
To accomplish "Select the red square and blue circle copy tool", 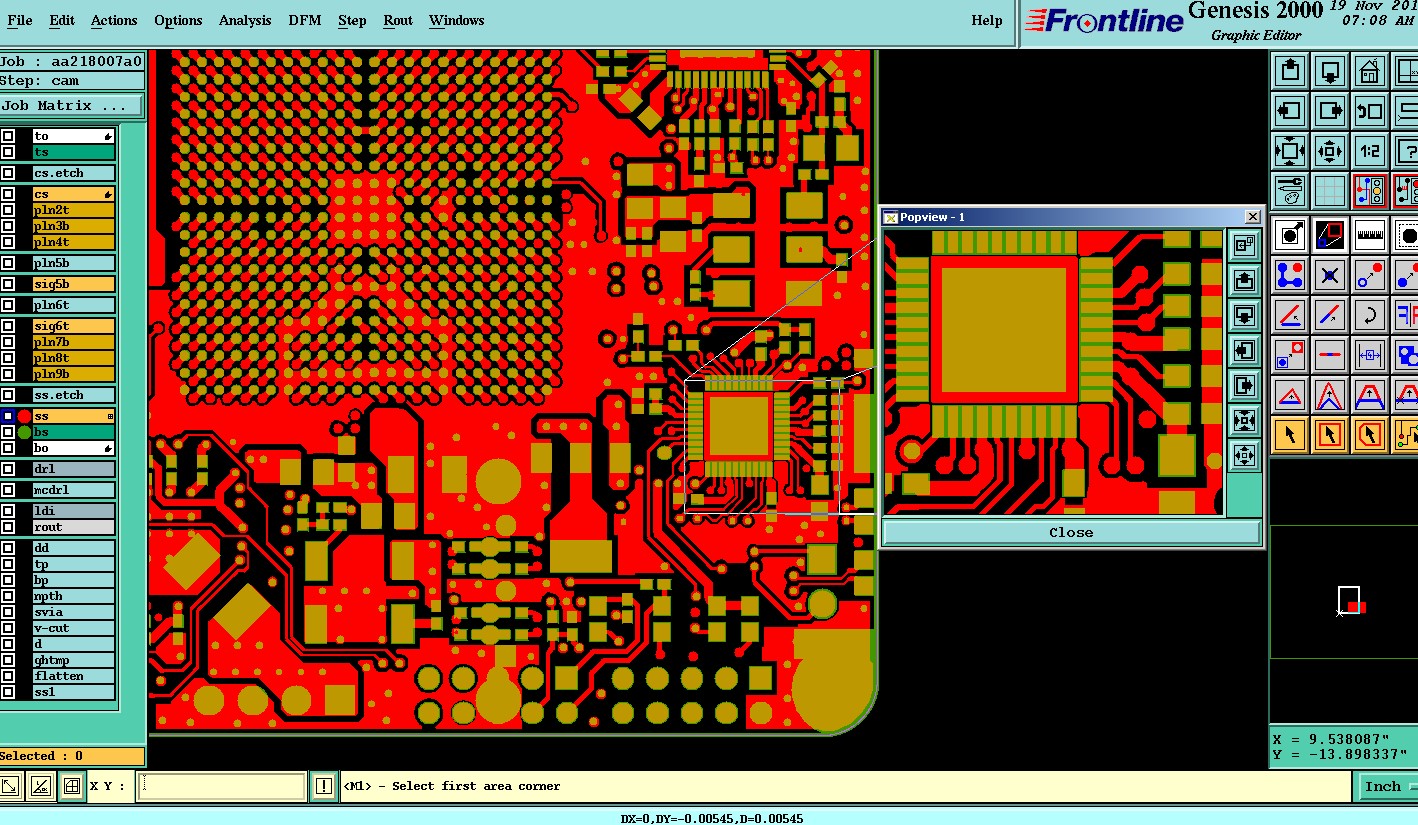I will (1290, 354).
